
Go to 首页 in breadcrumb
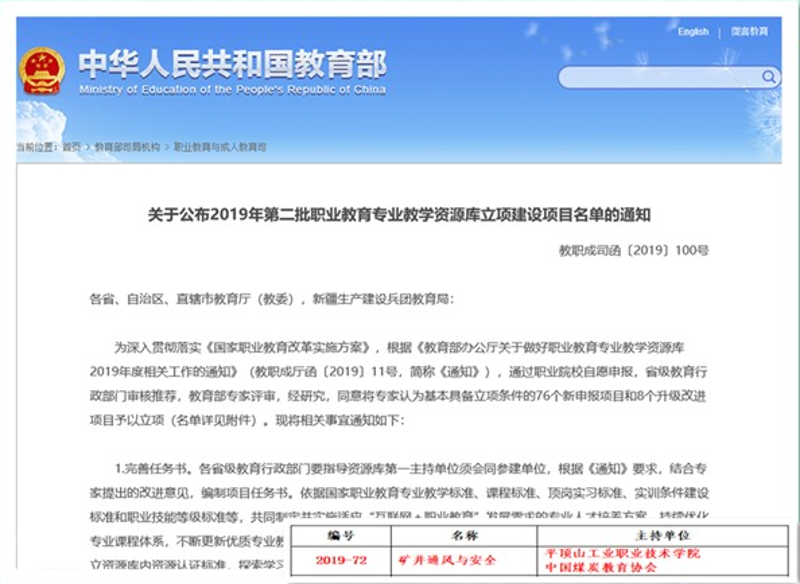point(71,147)
